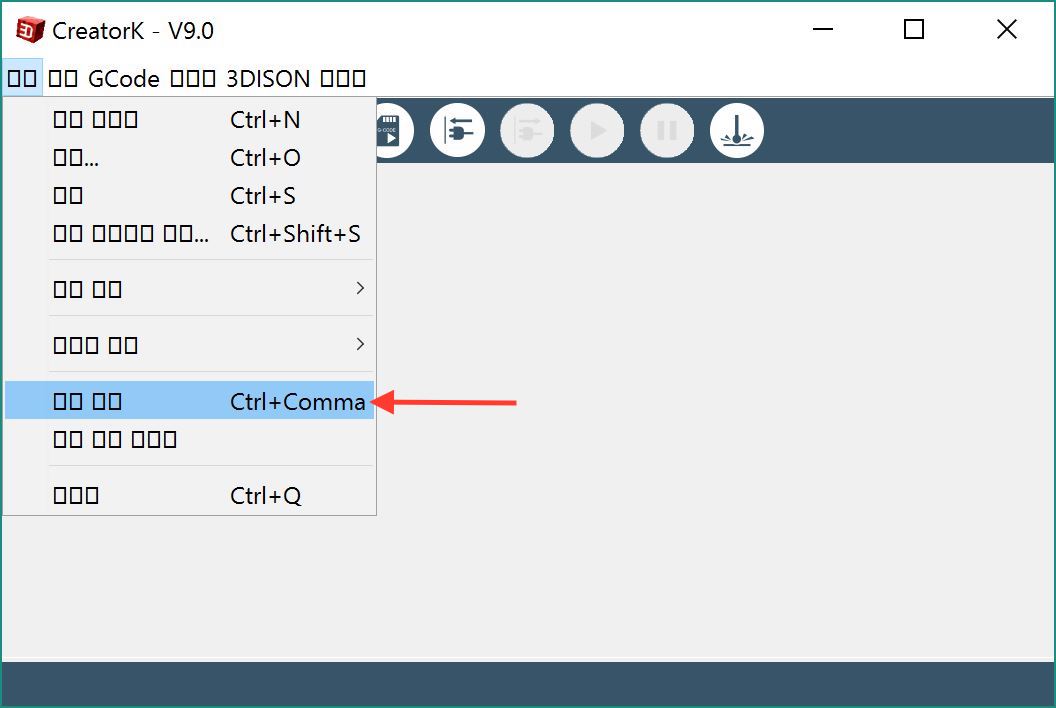This screenshot has height=708, width=1056.
Task: Choose the menu entry with Ctrl+O shortcut
Action: click(x=189, y=158)
